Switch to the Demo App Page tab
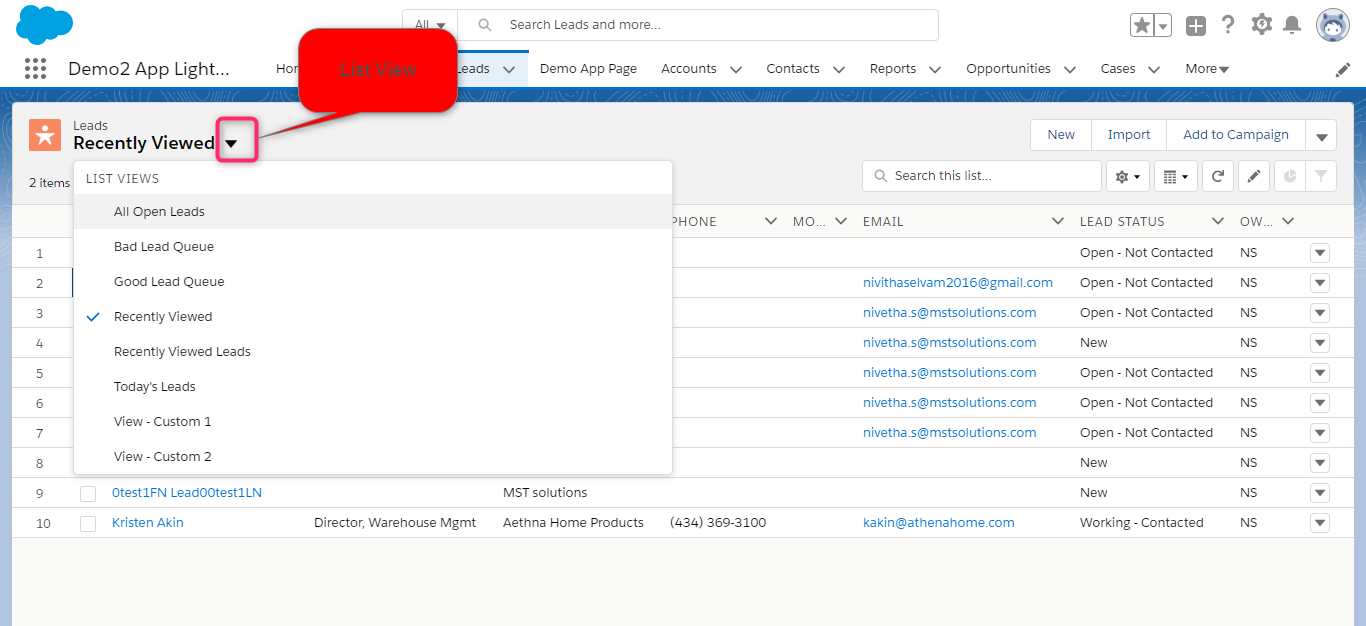 [588, 68]
